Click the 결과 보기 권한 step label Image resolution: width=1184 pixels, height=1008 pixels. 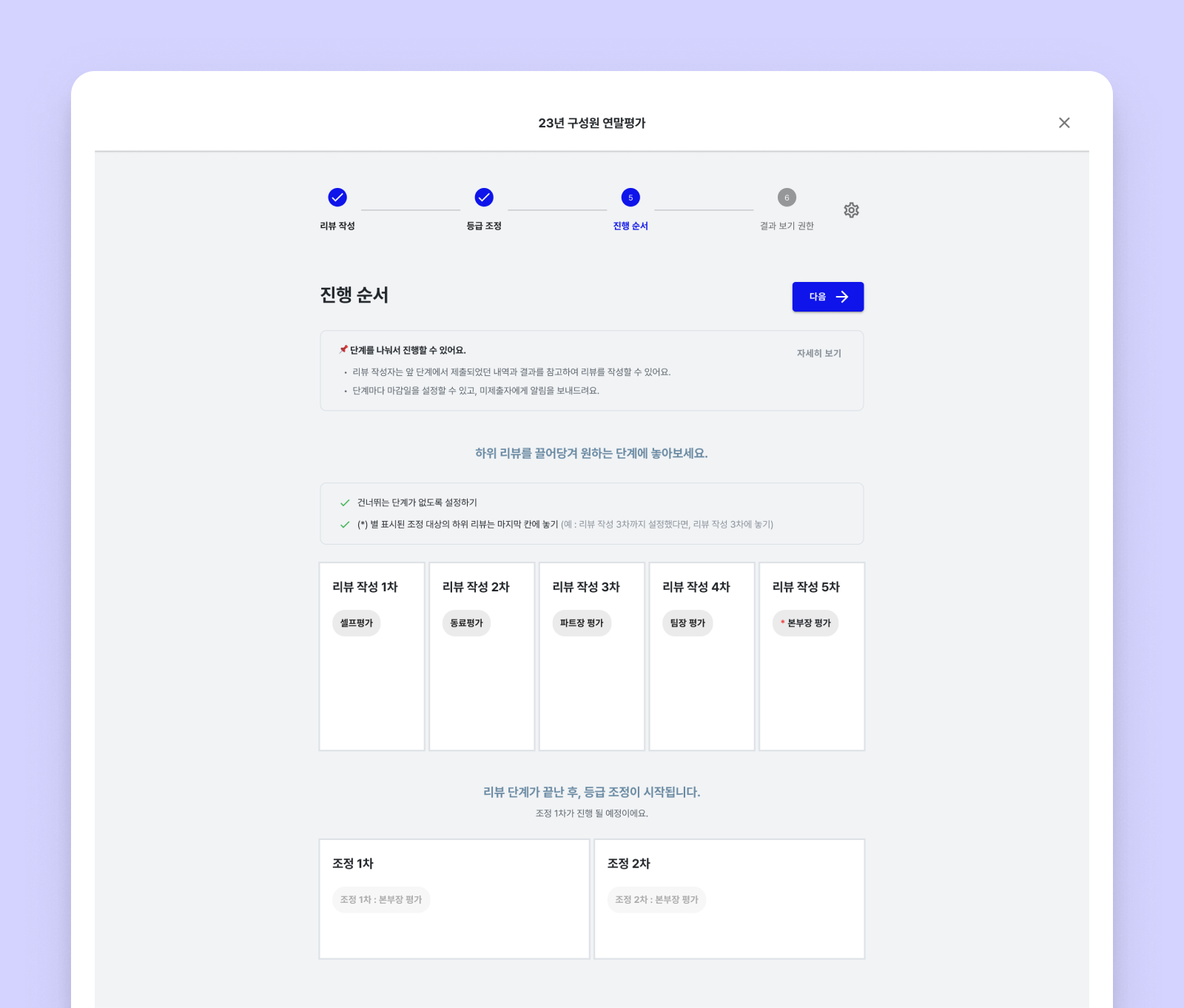pyautogui.click(x=787, y=226)
